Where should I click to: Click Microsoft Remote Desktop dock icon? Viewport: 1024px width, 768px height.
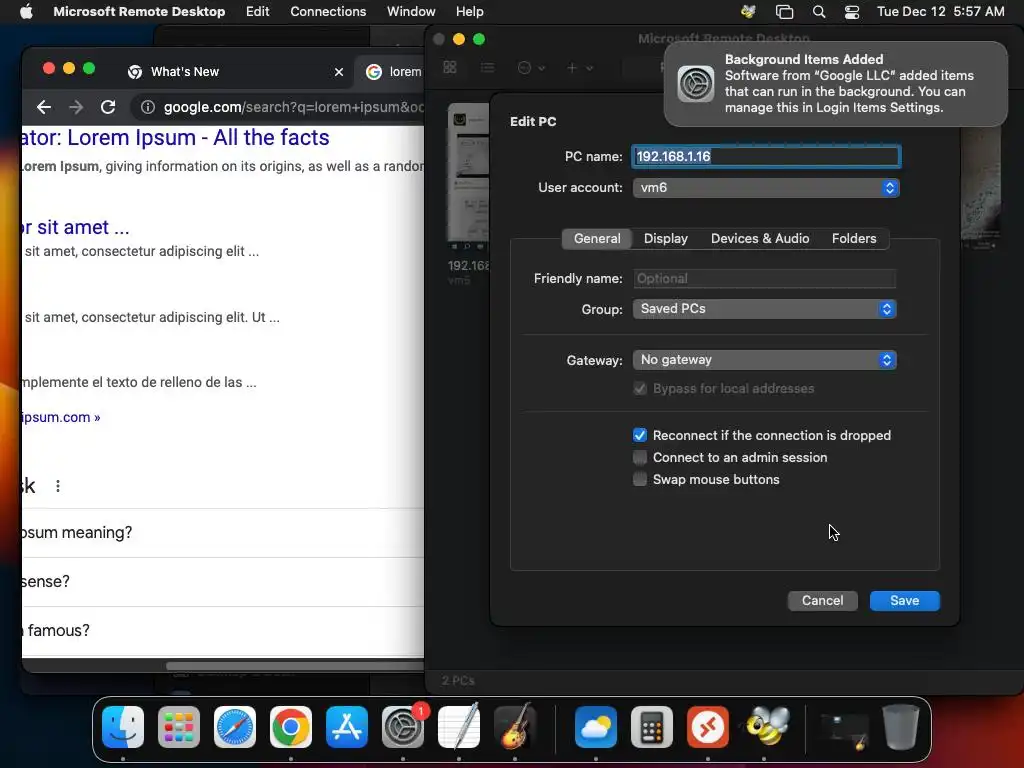pos(708,727)
